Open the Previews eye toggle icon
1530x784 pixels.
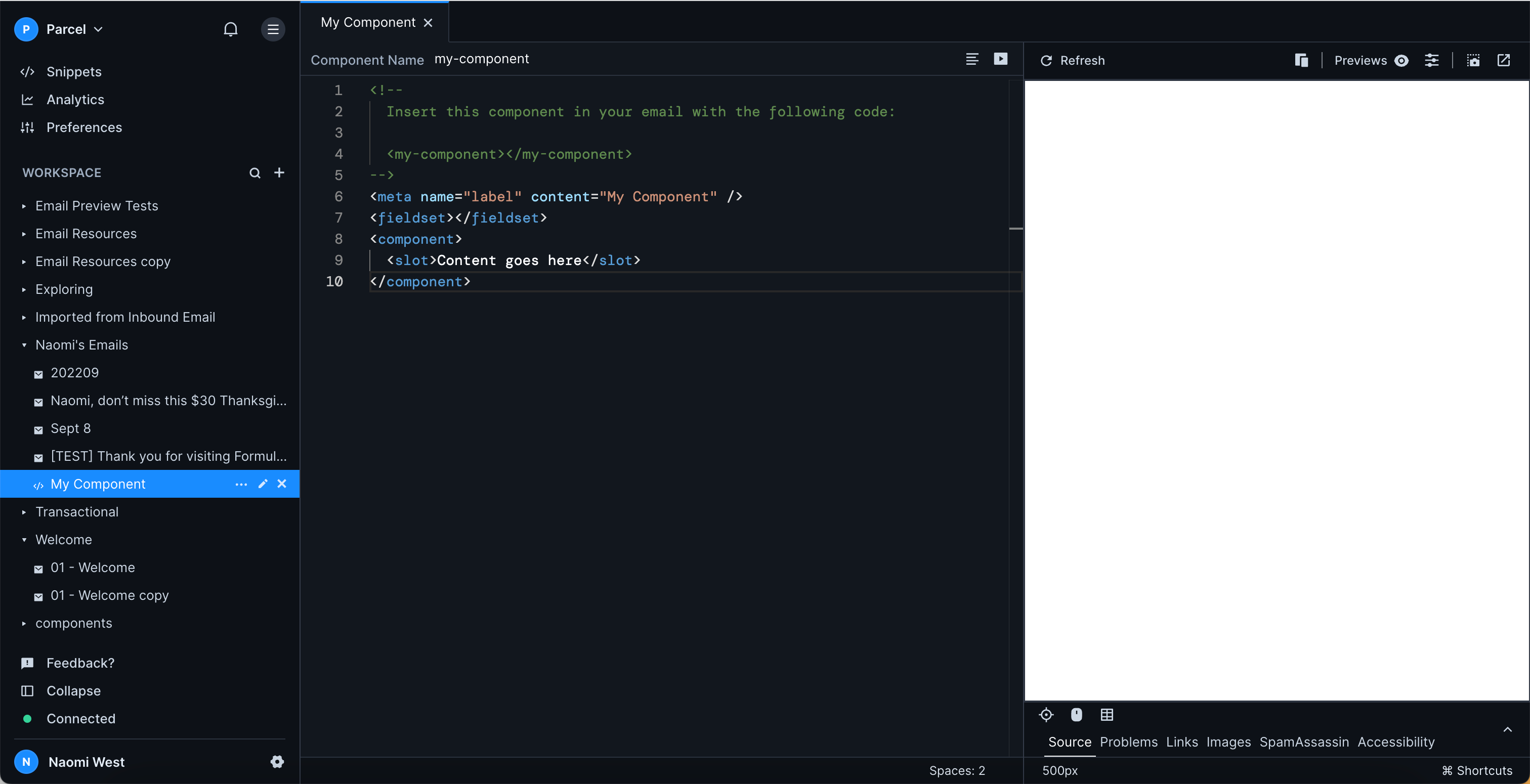click(1403, 60)
